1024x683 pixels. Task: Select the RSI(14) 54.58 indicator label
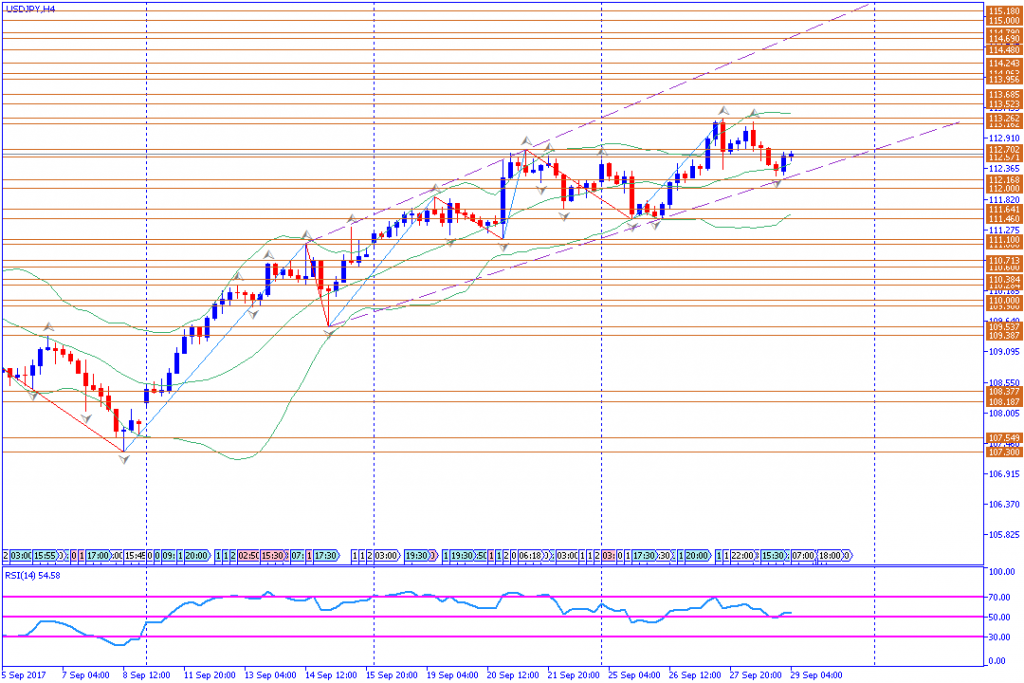32,575
